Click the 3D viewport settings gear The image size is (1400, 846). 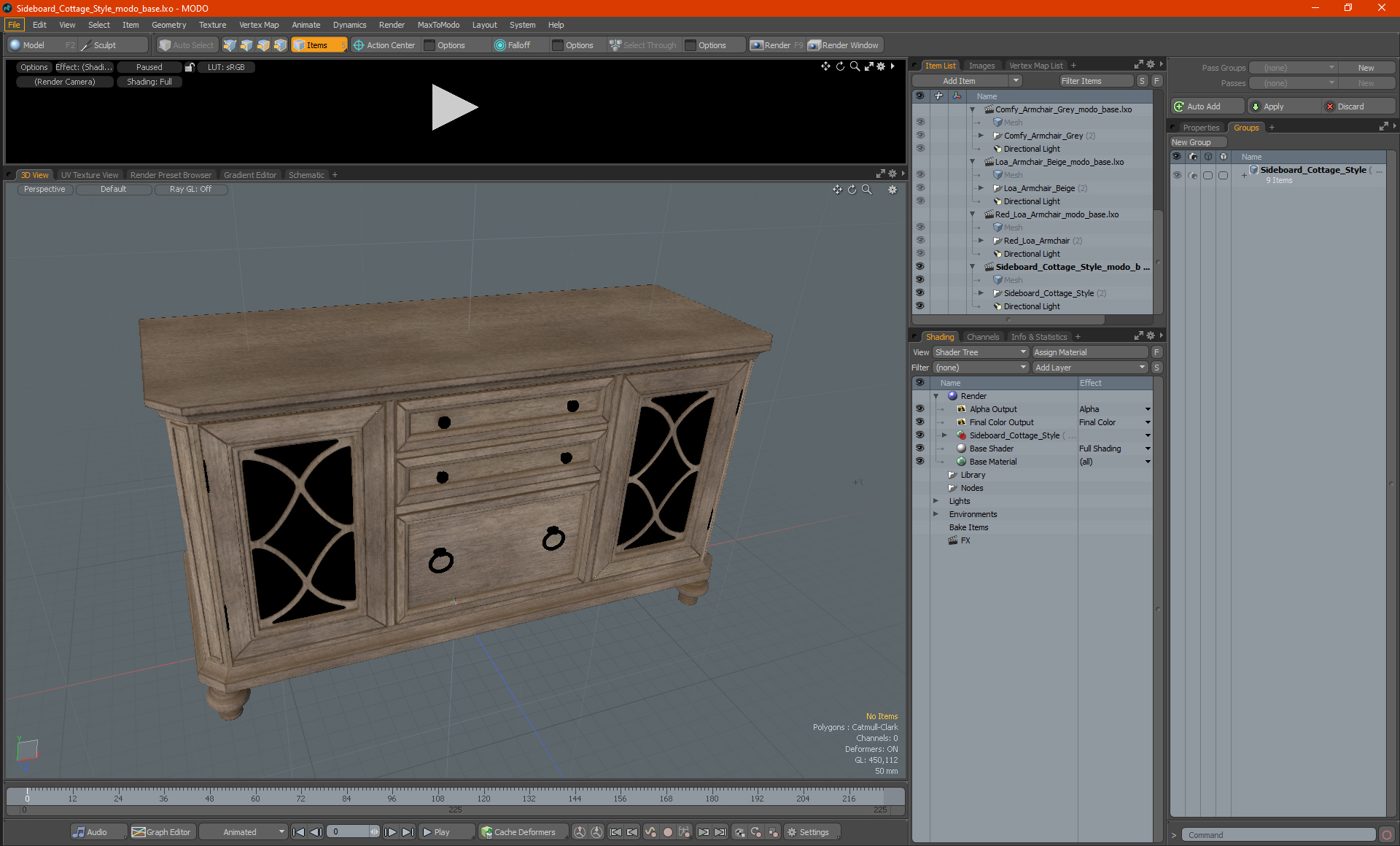click(x=892, y=190)
